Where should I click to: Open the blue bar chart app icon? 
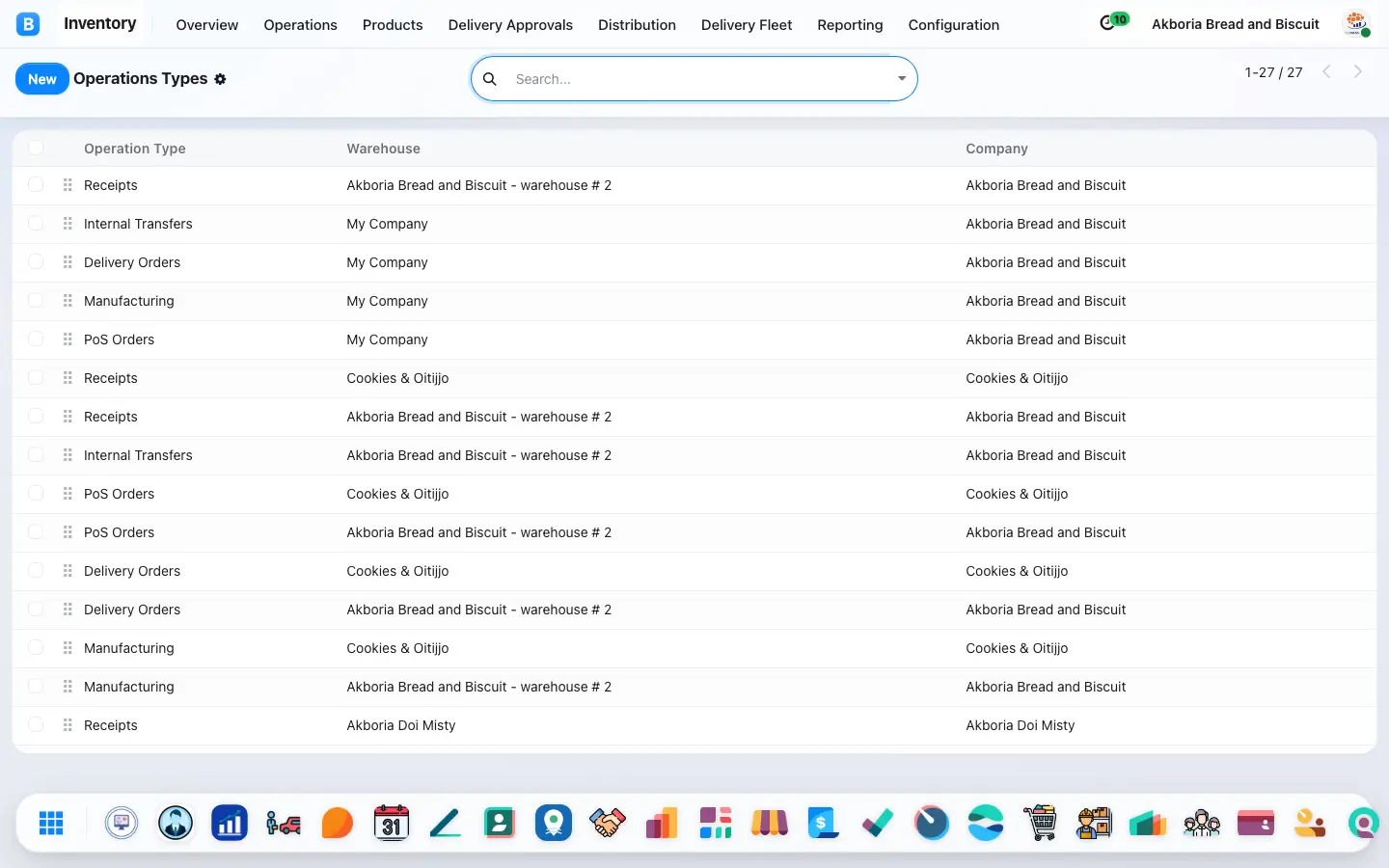pos(230,823)
